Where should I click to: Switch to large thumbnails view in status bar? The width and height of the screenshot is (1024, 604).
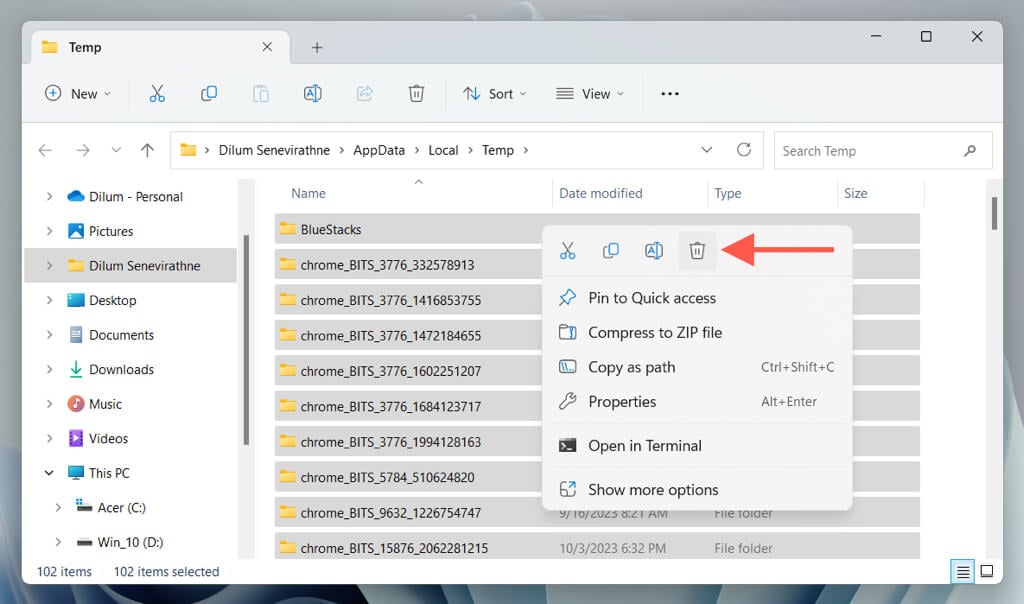[987, 571]
